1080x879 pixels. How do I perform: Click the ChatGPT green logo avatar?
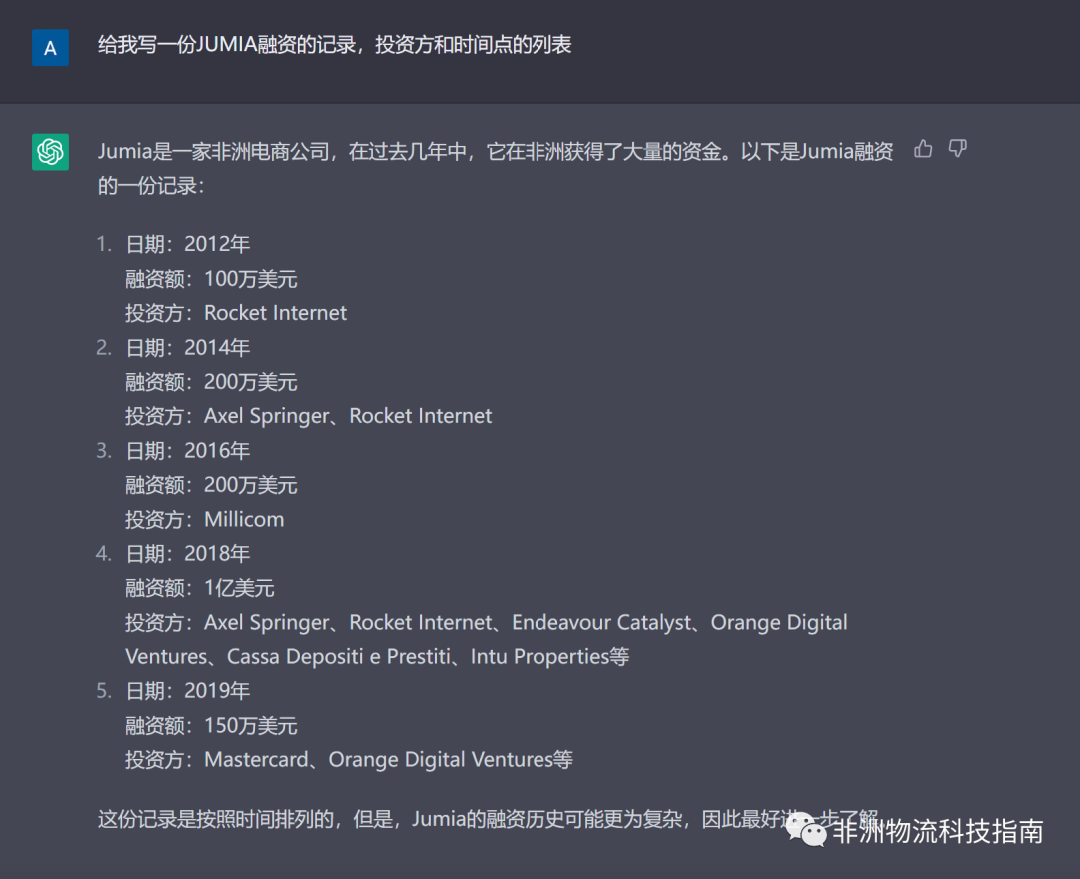[50, 152]
